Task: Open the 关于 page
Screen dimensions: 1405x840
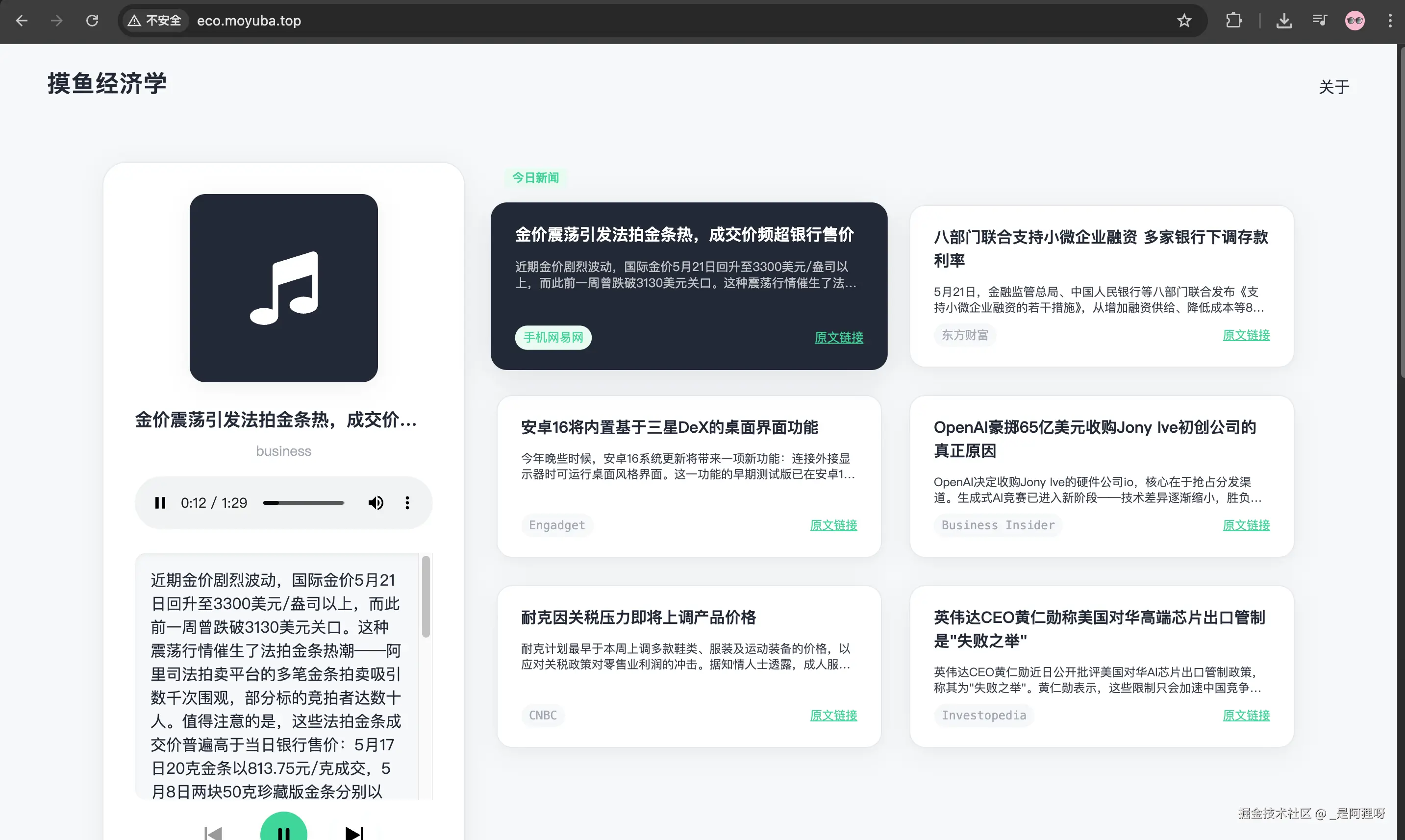Action: coord(1334,87)
